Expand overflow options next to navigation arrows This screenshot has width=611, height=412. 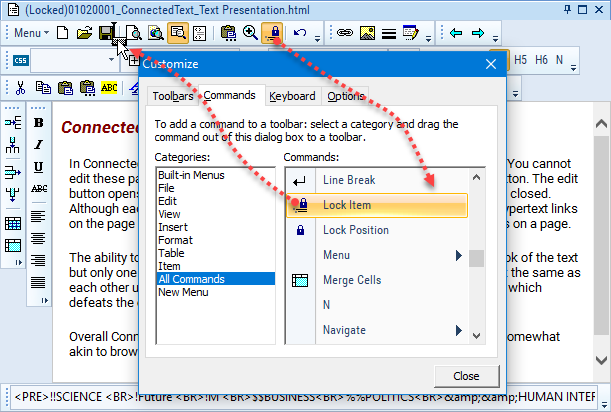(x=495, y=39)
